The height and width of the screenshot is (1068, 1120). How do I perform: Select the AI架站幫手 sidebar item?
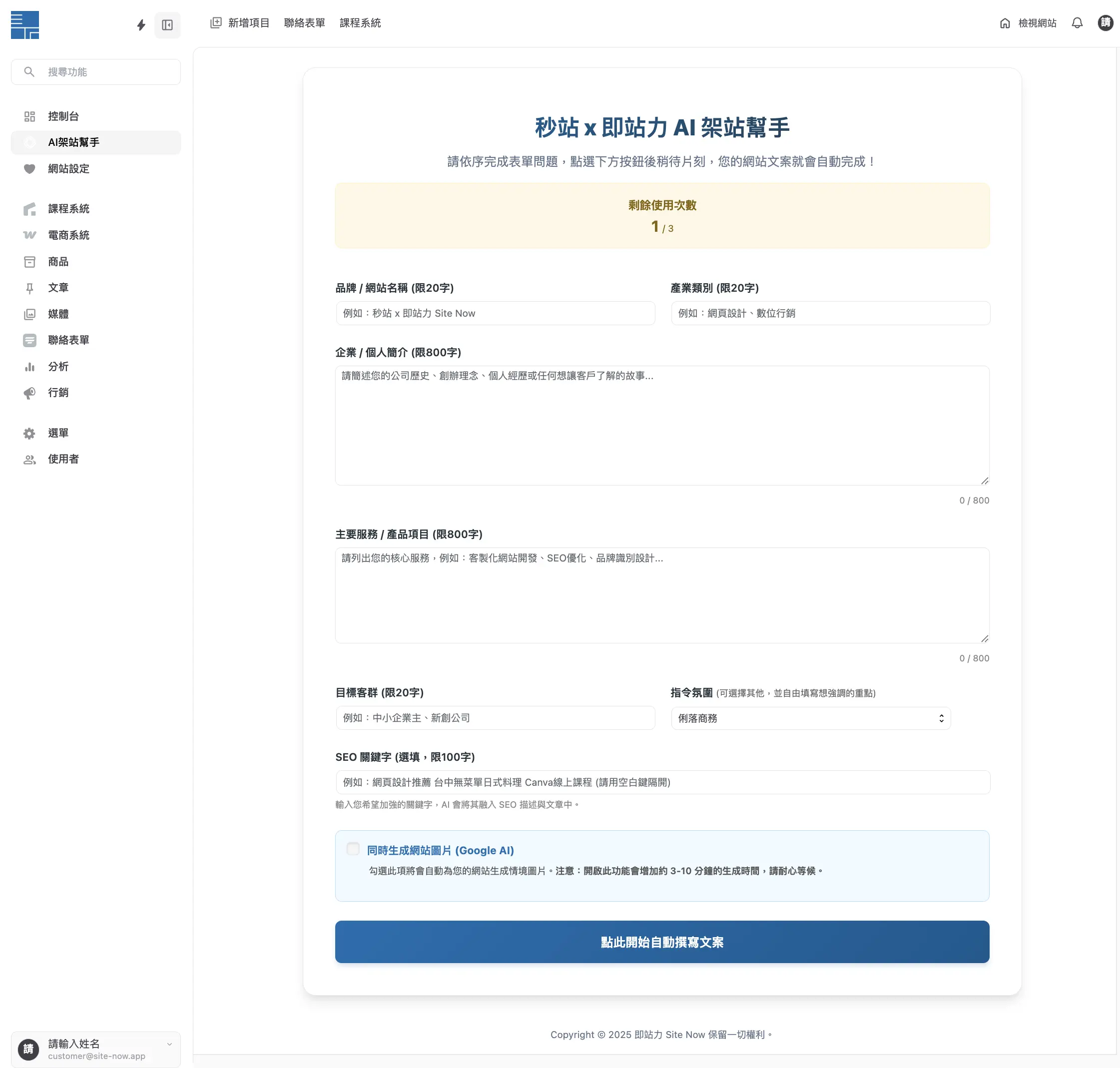click(71, 142)
